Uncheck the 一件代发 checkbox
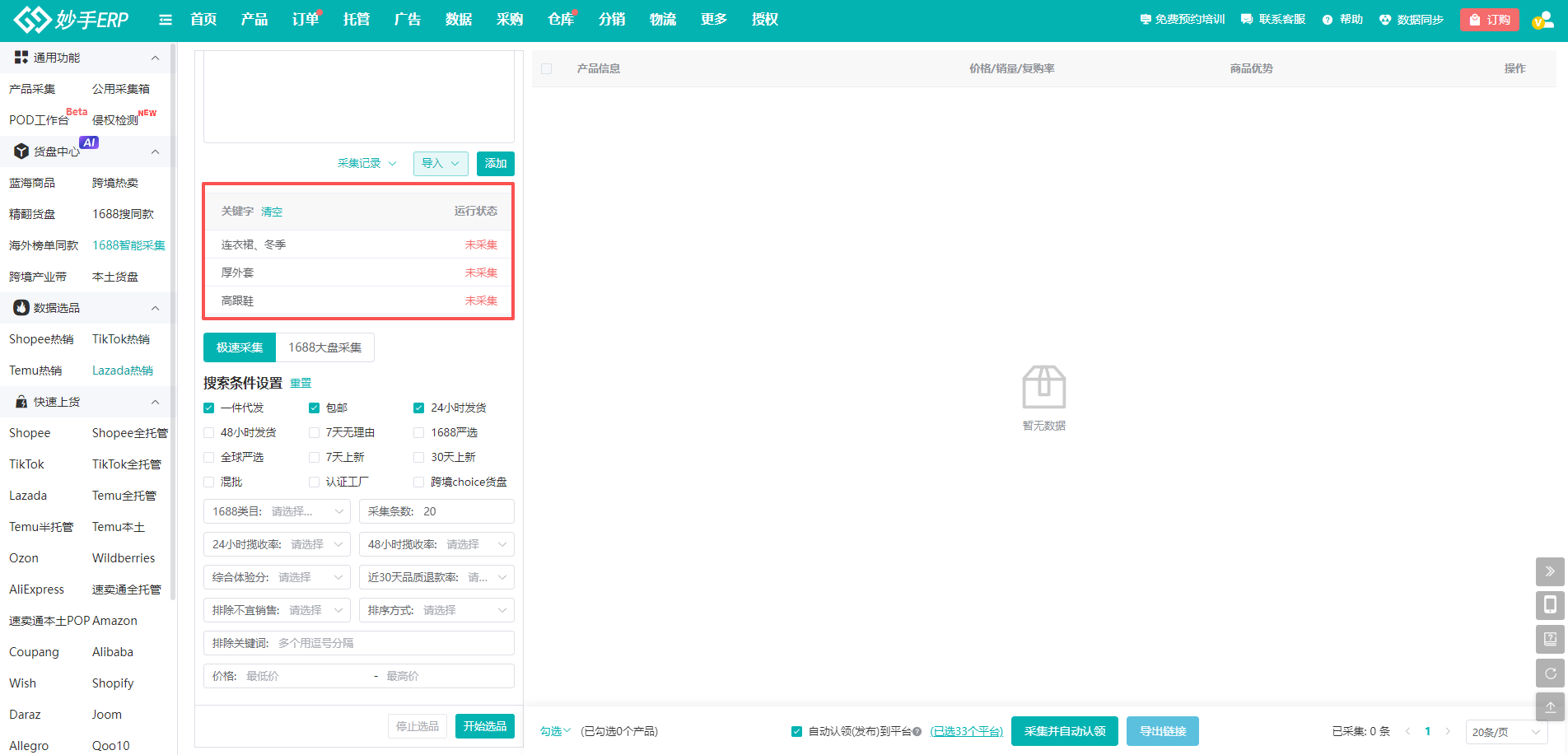Image resolution: width=1568 pixels, height=755 pixels. tap(209, 408)
